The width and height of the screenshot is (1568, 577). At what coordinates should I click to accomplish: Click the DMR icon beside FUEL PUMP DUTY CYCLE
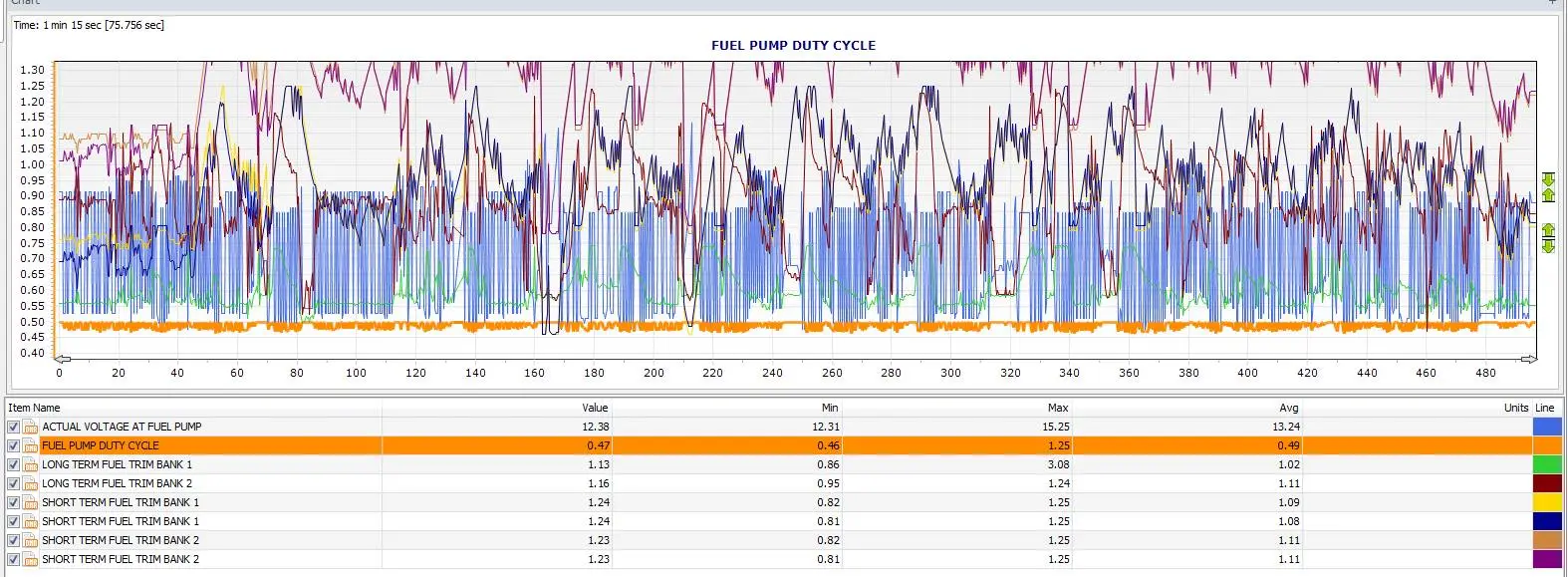point(31,445)
